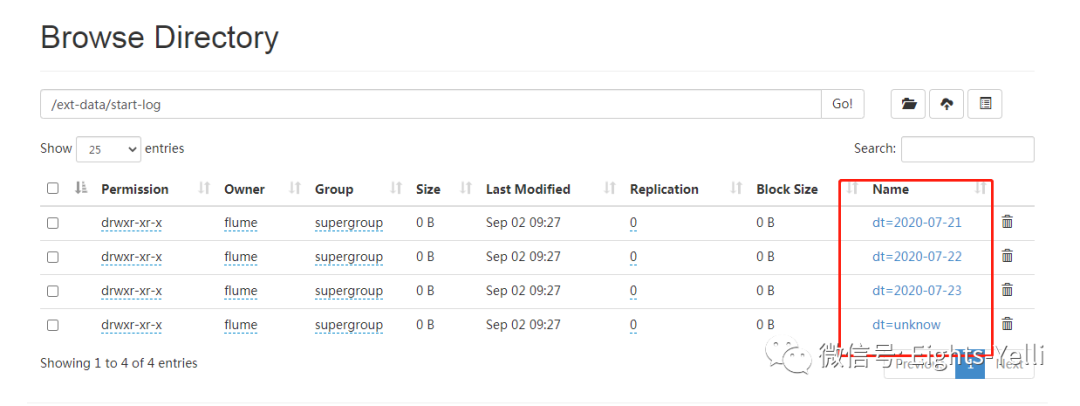This screenshot has width=1080, height=406.
Task: Check the box for dt=unknow row
Action: point(53,325)
